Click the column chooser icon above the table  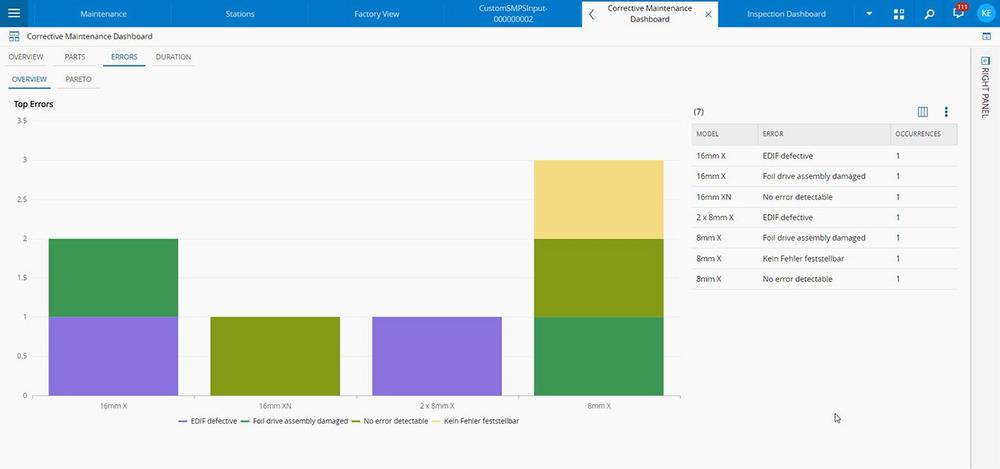[x=923, y=112]
